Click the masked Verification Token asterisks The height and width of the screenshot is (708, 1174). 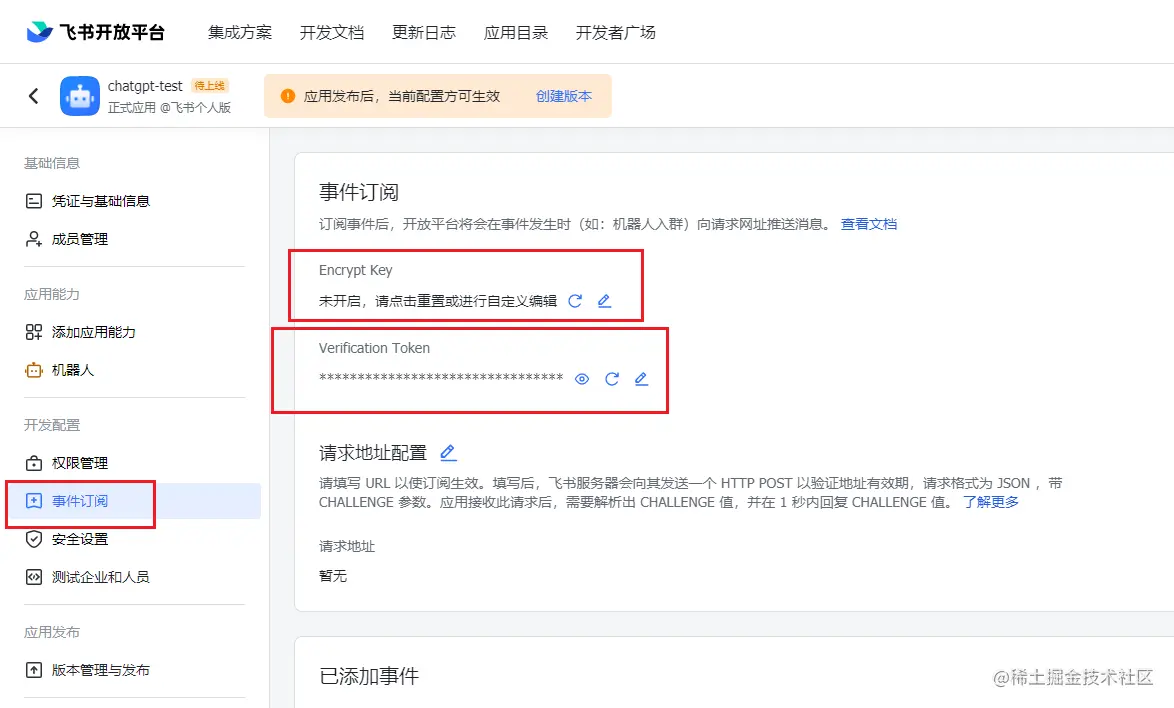coord(441,378)
